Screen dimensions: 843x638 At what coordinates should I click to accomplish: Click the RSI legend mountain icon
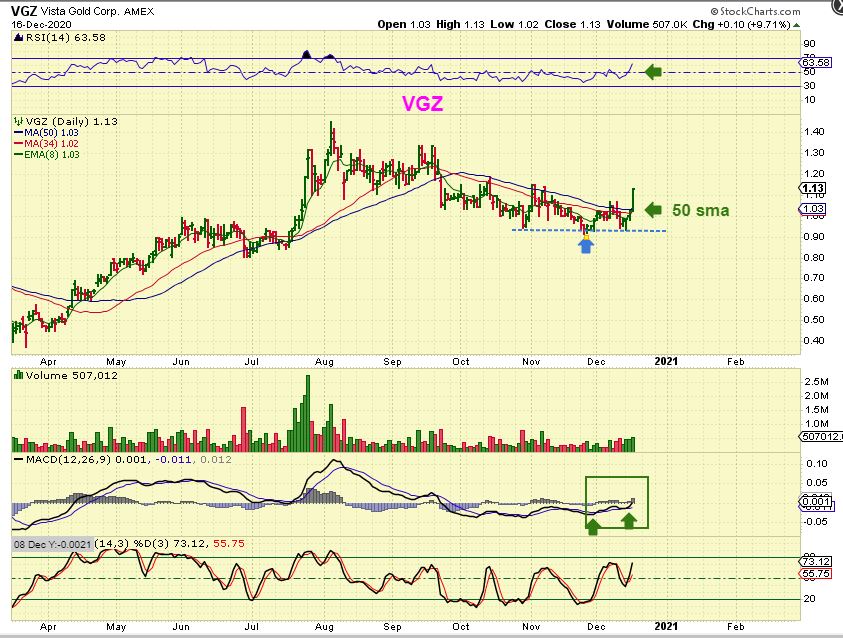(x=18, y=38)
